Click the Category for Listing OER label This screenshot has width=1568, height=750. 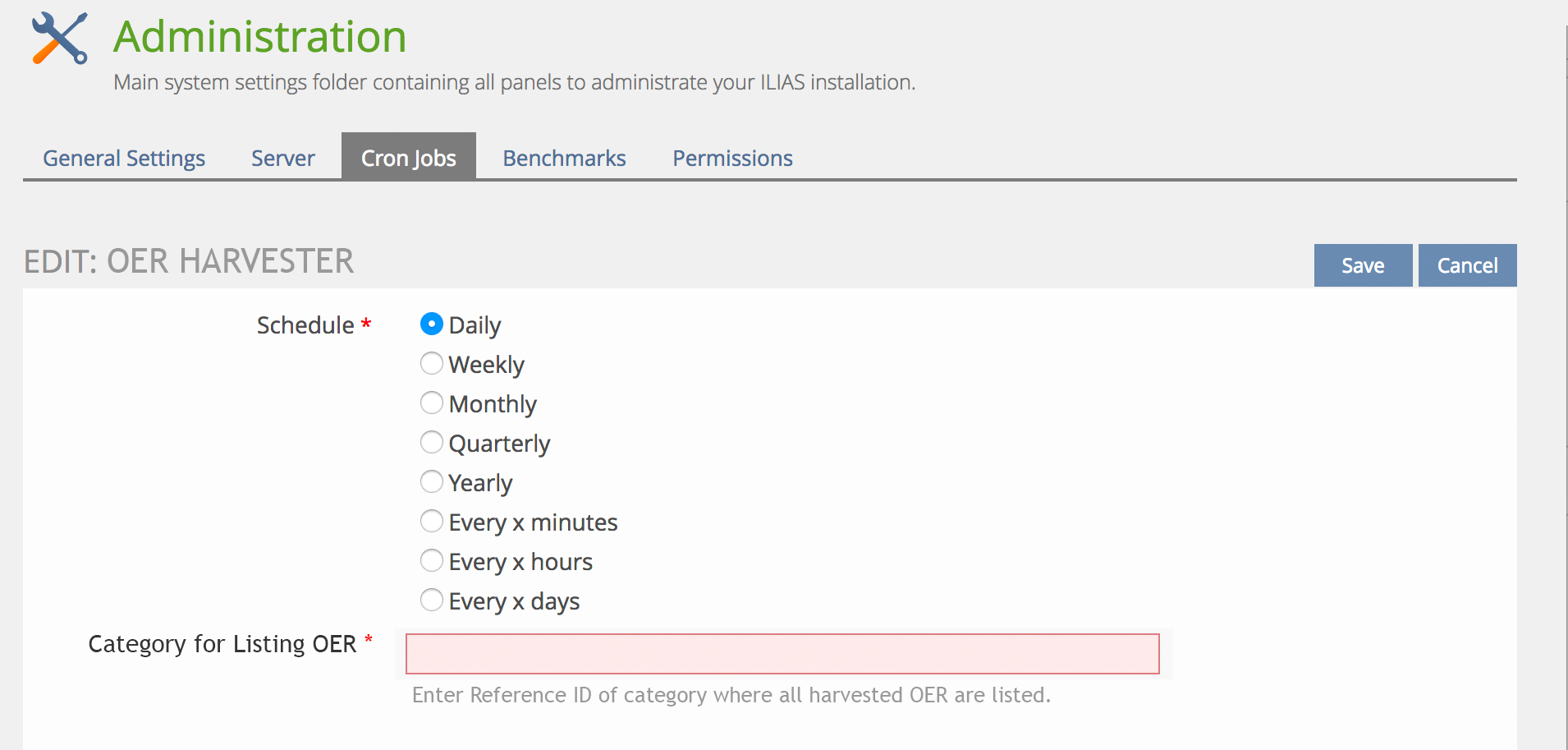point(222,644)
